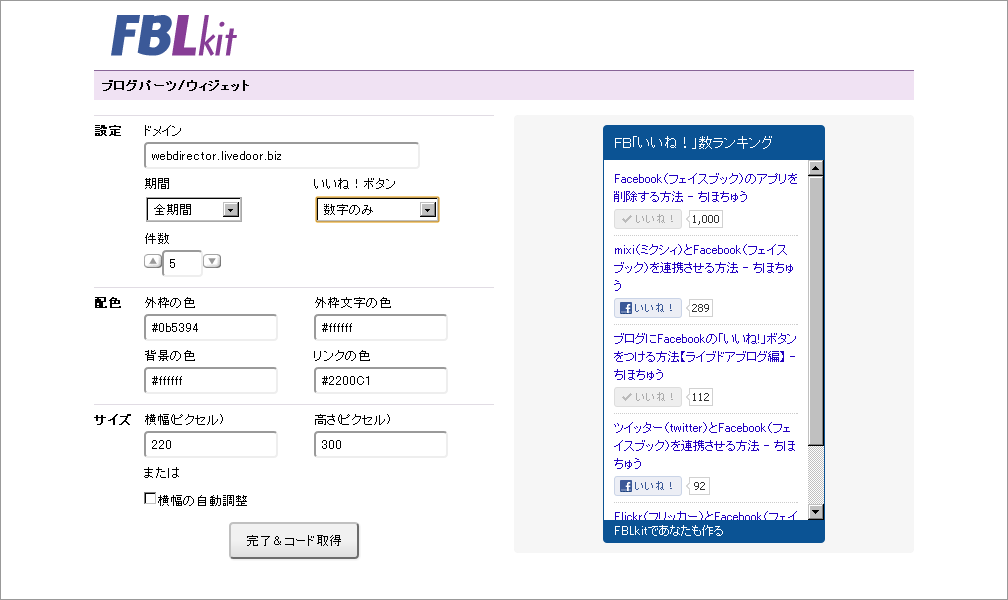The width and height of the screenshot is (1008, 600).
Task: Edit the 高さ height field 300
Action: point(381,444)
